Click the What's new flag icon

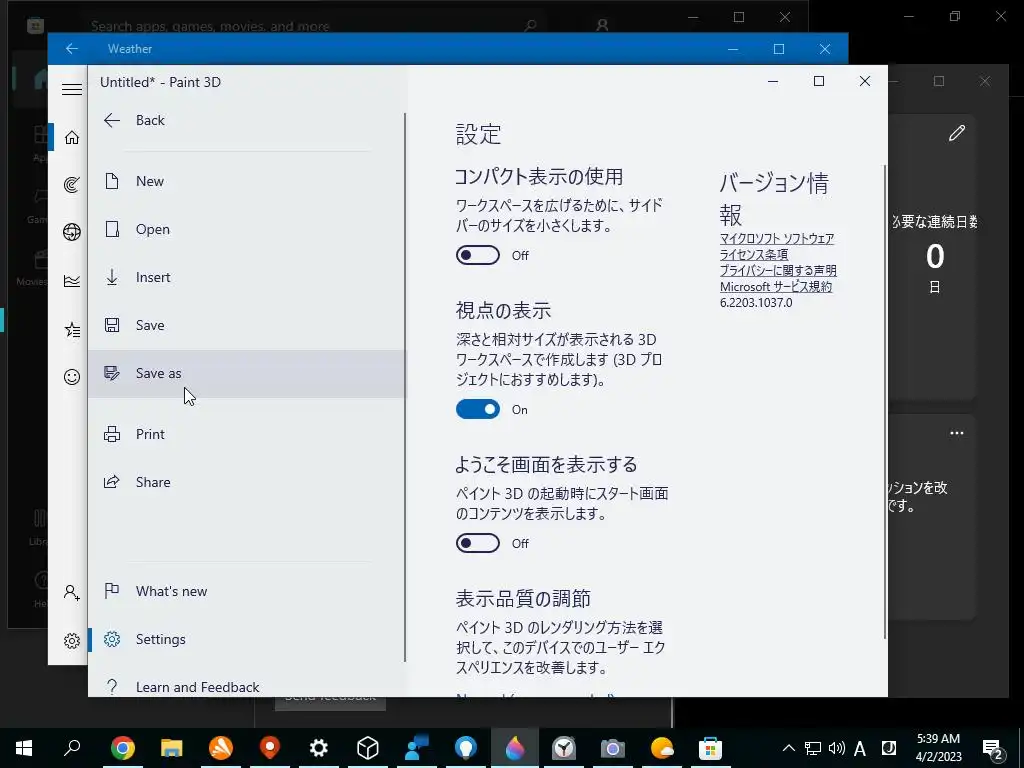coord(112,590)
